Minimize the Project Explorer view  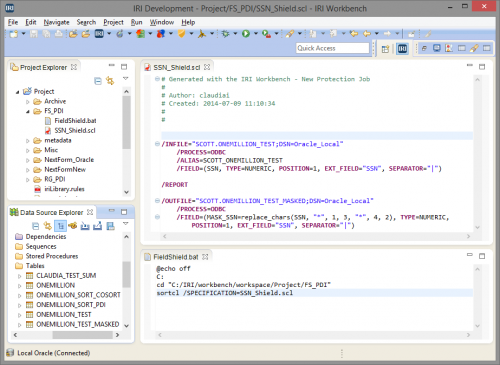(112, 66)
